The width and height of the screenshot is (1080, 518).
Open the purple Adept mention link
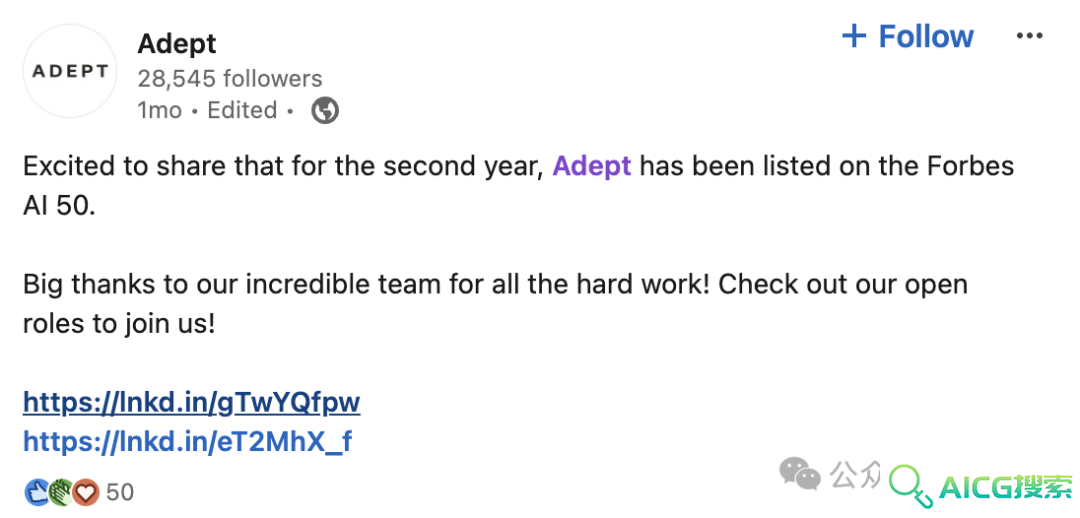[x=592, y=167]
